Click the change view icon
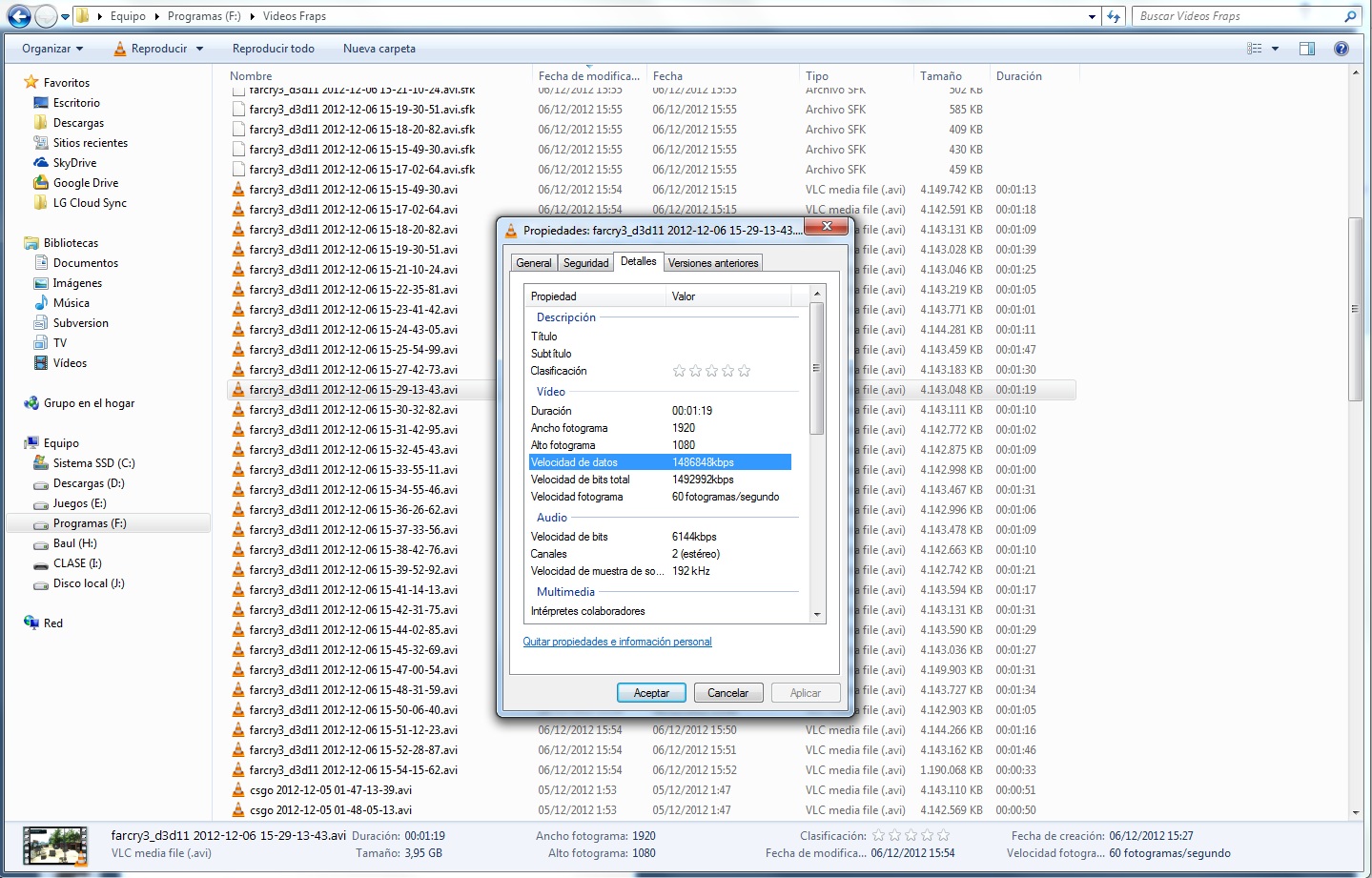 tap(1255, 49)
